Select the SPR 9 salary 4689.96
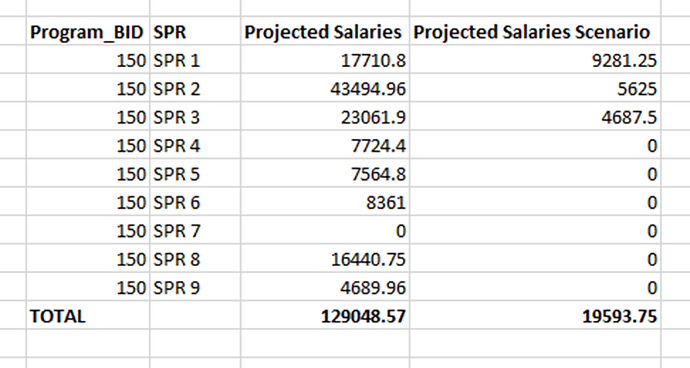 pyautogui.click(x=325, y=287)
